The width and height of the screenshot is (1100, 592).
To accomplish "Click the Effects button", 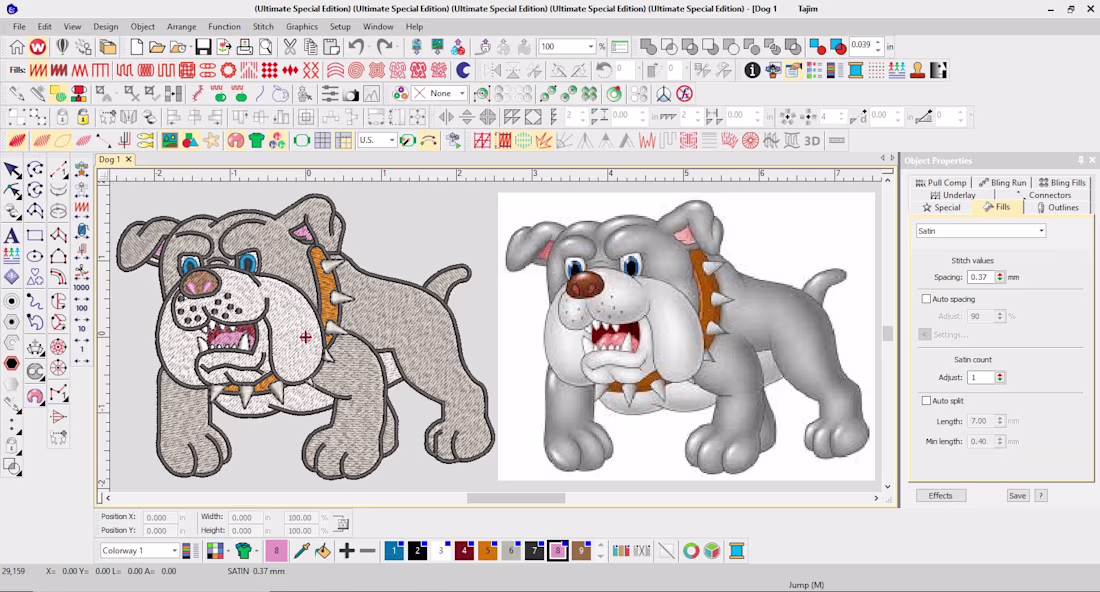I will coord(941,496).
